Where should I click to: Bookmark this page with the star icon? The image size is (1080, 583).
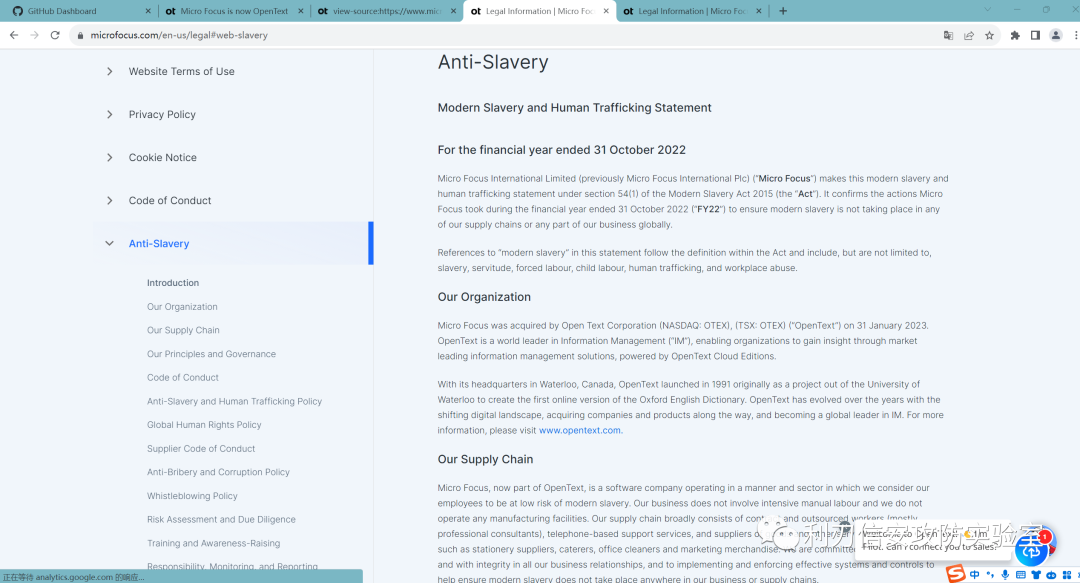pyautogui.click(x=990, y=35)
